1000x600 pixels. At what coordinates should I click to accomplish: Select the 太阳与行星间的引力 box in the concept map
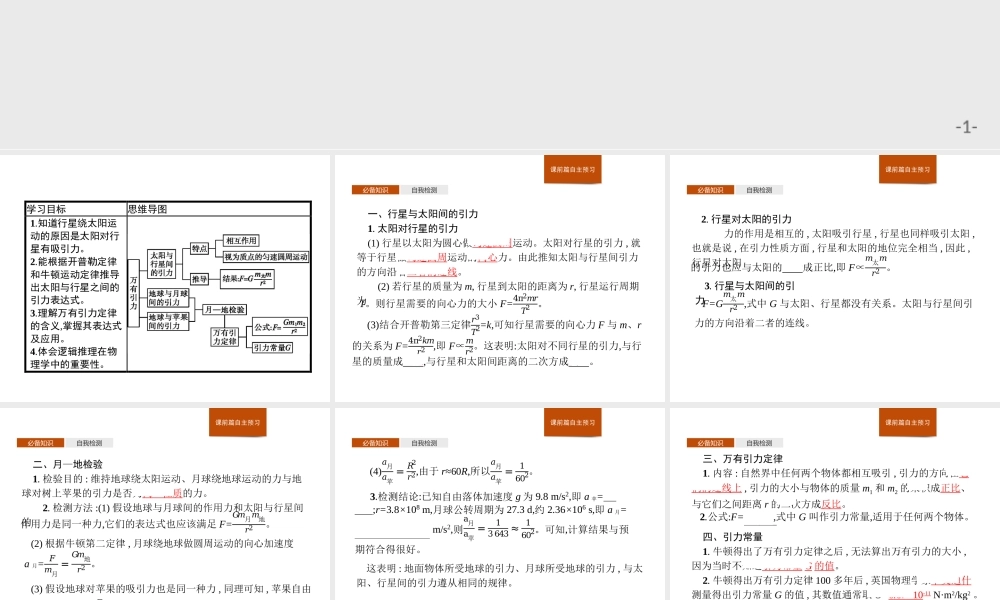click(x=161, y=263)
